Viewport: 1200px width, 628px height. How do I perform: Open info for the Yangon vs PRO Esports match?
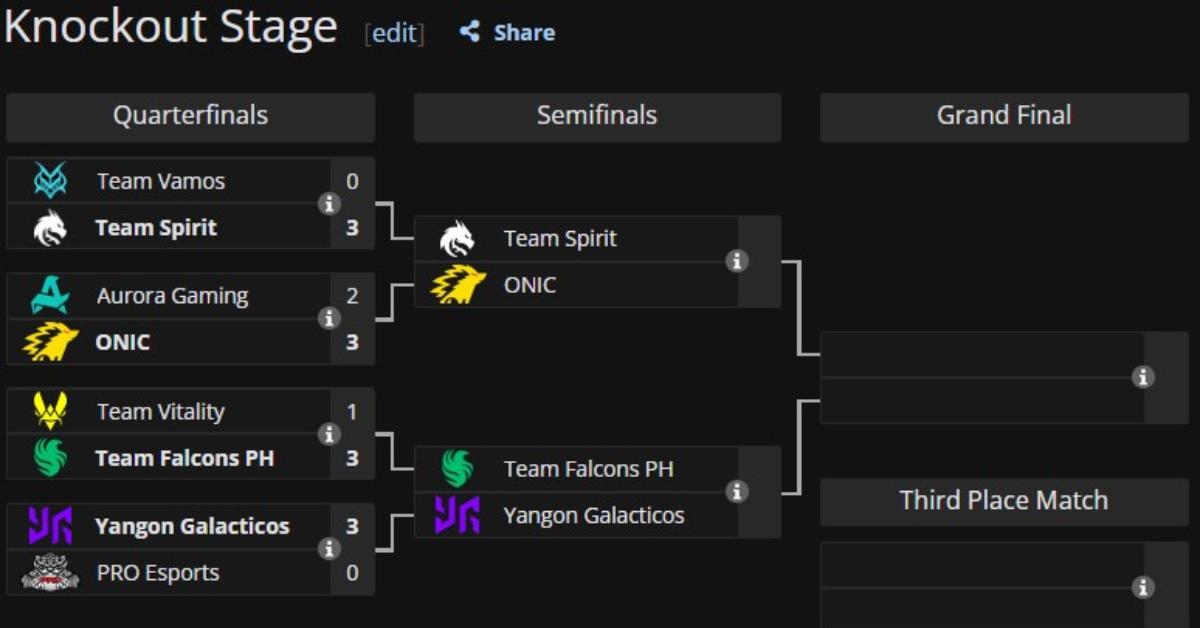(329, 549)
